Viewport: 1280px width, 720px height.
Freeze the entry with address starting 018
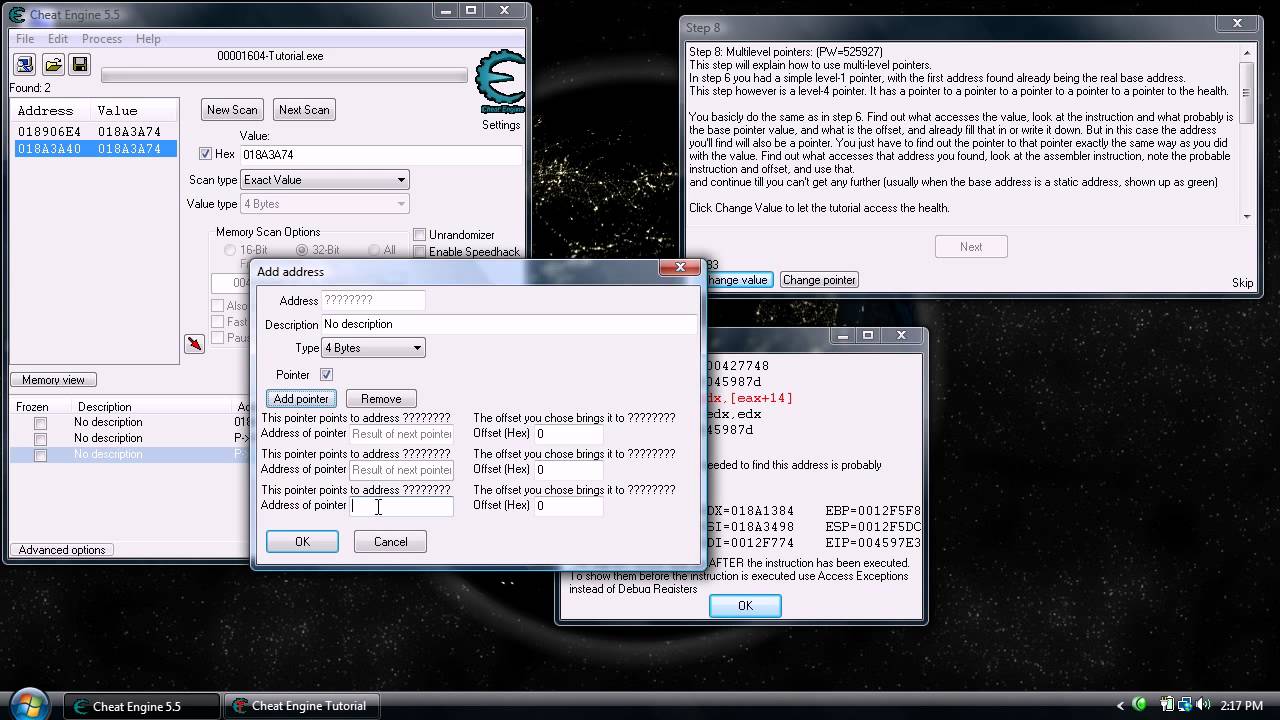(40, 423)
